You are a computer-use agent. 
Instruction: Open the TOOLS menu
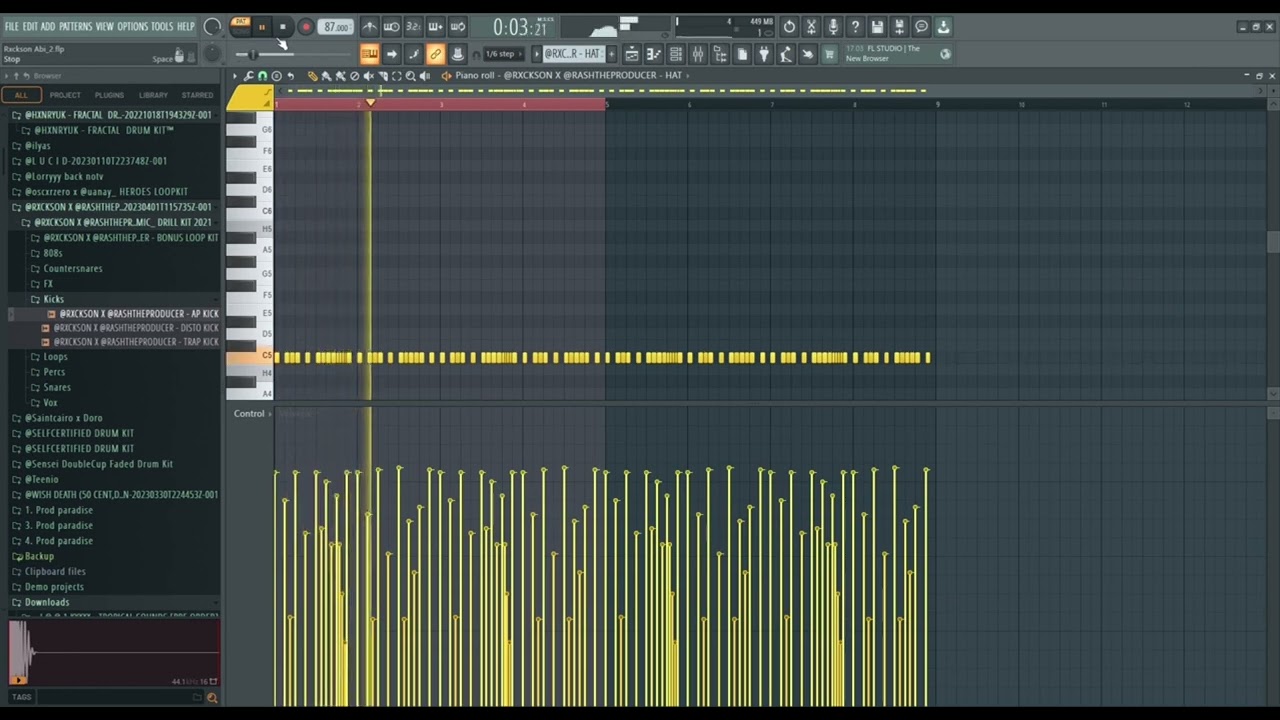162,26
